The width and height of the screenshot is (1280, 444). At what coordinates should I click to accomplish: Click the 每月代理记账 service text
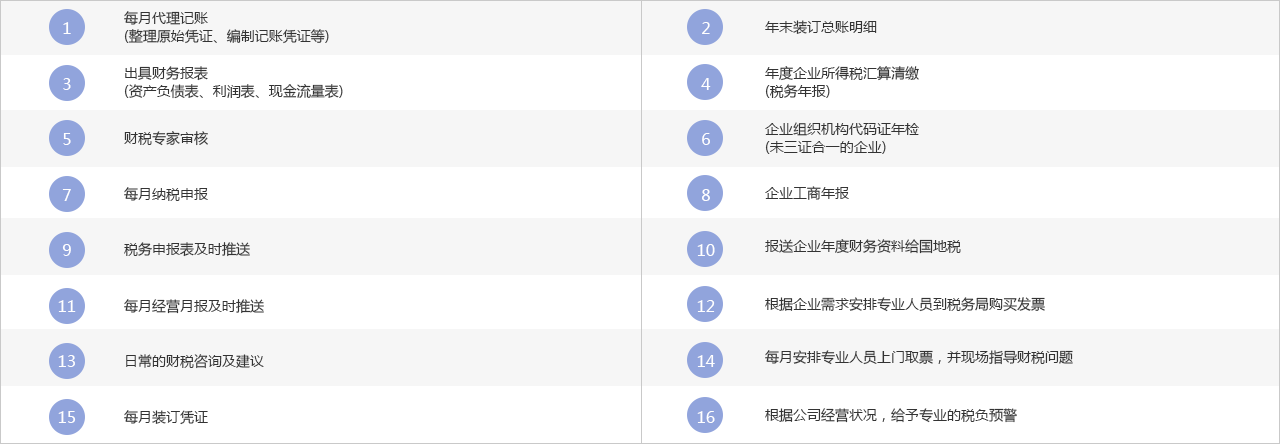[x=166, y=18]
